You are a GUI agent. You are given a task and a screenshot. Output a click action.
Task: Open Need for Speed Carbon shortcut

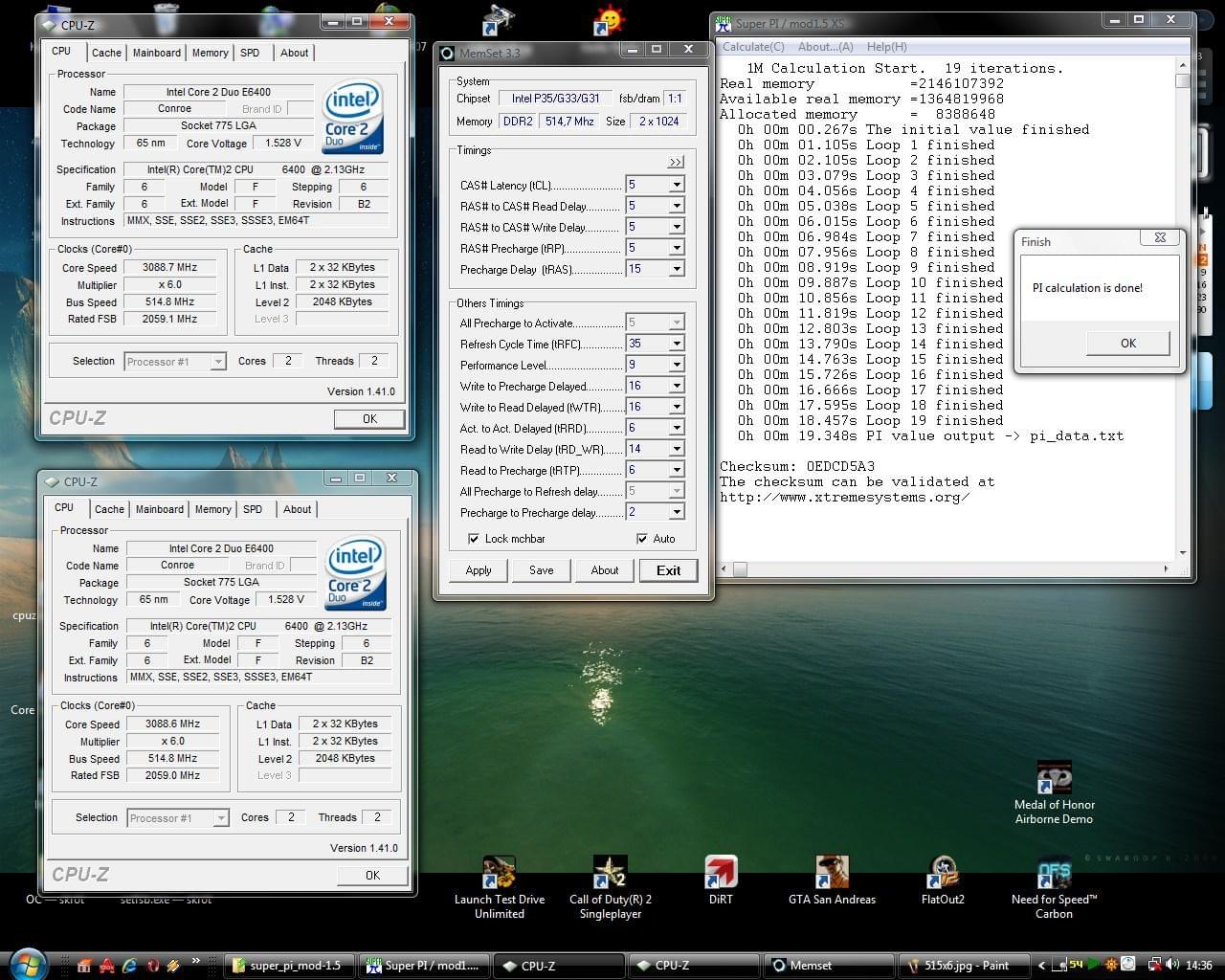[1054, 888]
